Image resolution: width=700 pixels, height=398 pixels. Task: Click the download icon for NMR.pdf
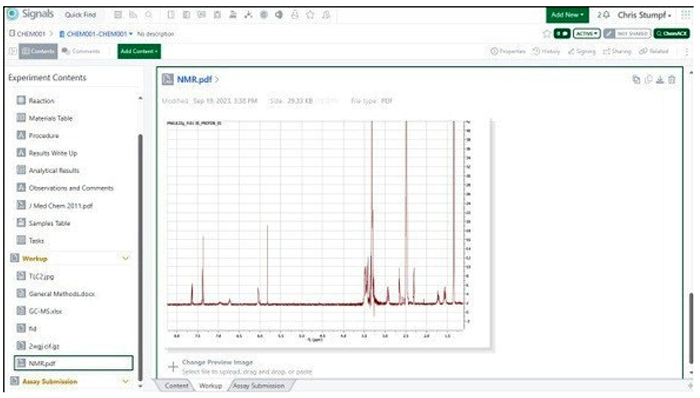pyautogui.click(x=660, y=80)
